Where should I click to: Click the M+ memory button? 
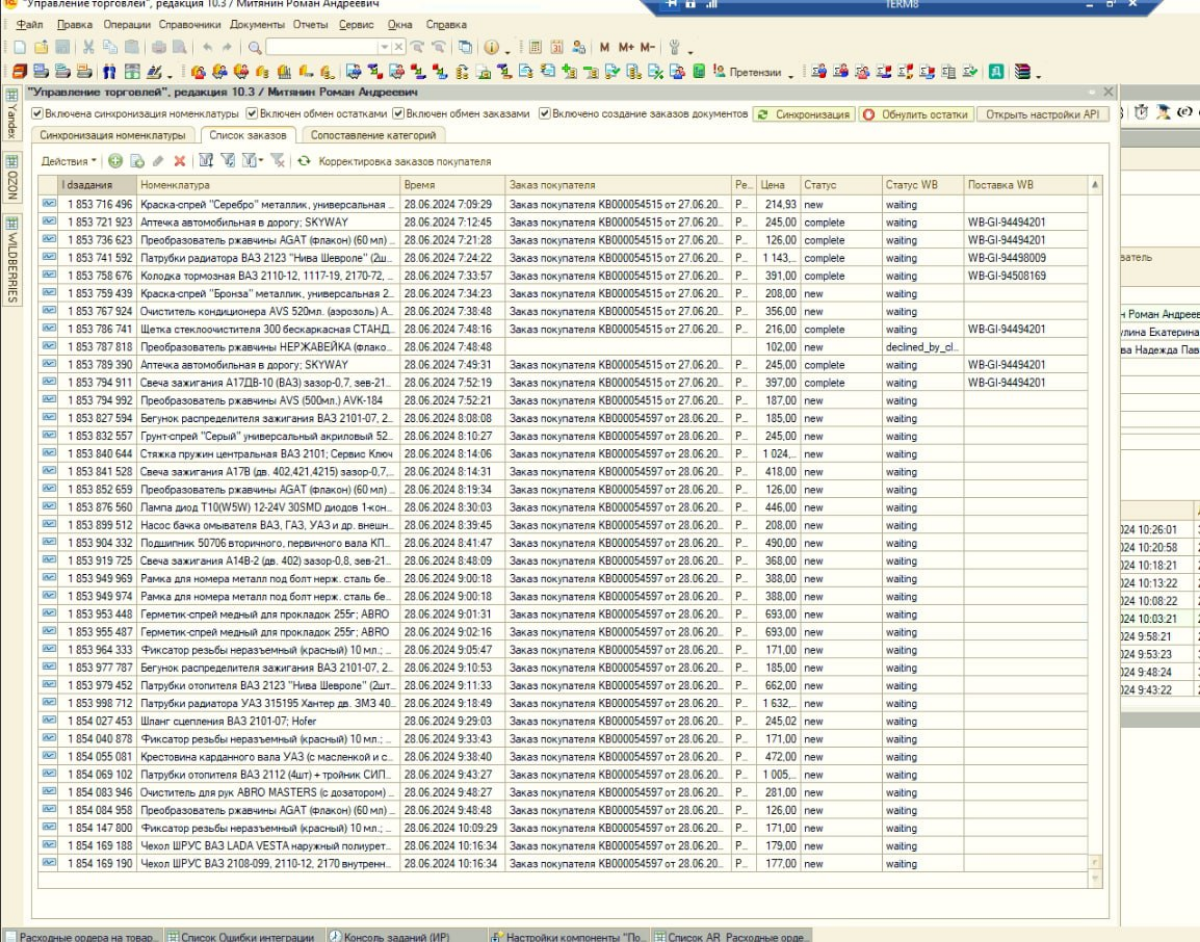pos(626,47)
